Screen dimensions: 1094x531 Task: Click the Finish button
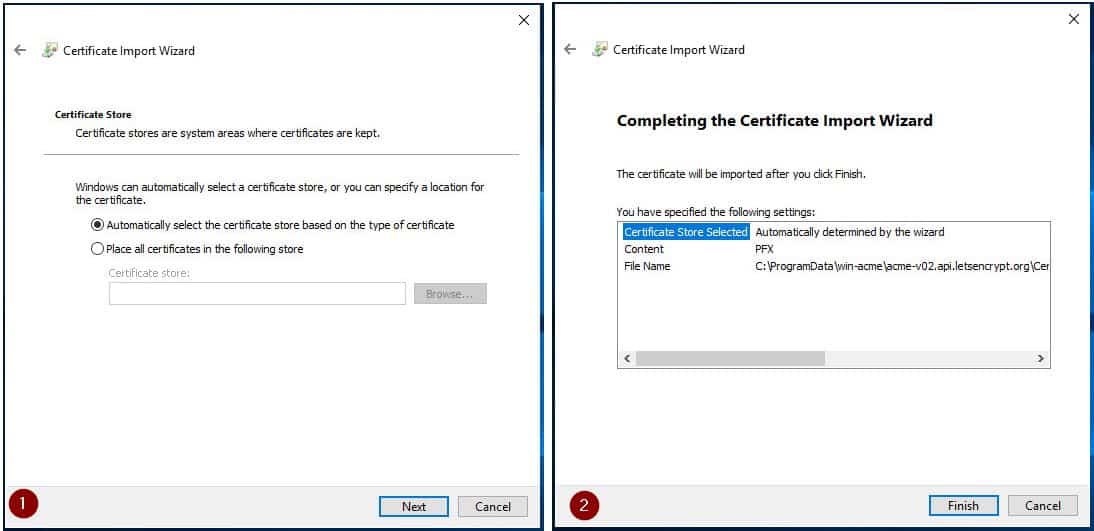[964, 506]
